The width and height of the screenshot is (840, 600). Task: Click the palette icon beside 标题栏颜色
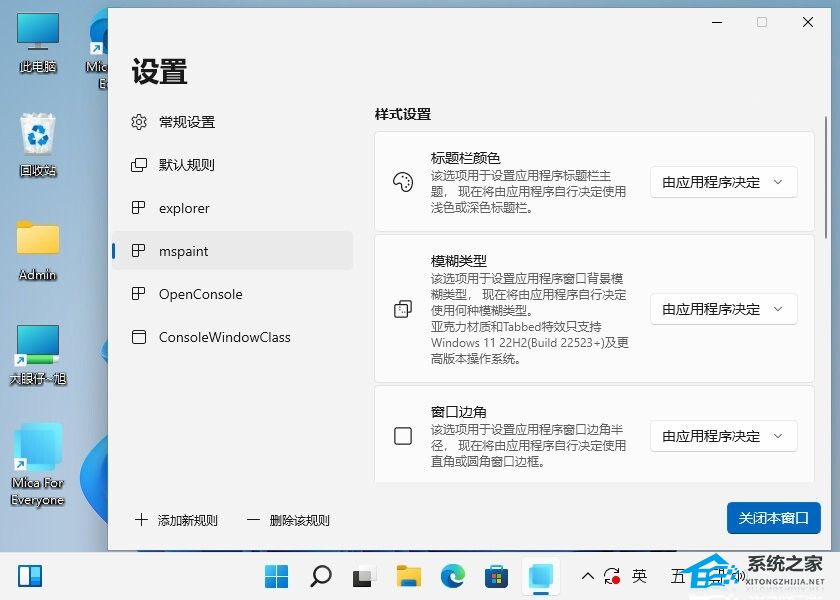pyautogui.click(x=403, y=182)
